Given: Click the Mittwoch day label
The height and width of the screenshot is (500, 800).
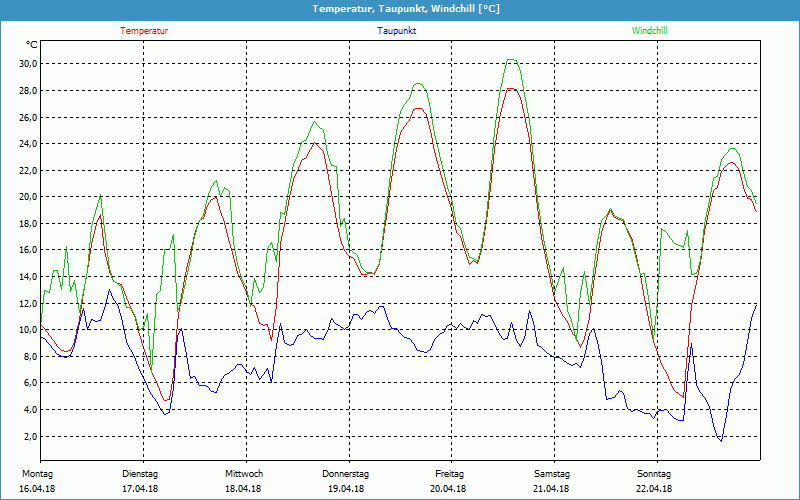Looking at the screenshot, I should coord(244,474).
